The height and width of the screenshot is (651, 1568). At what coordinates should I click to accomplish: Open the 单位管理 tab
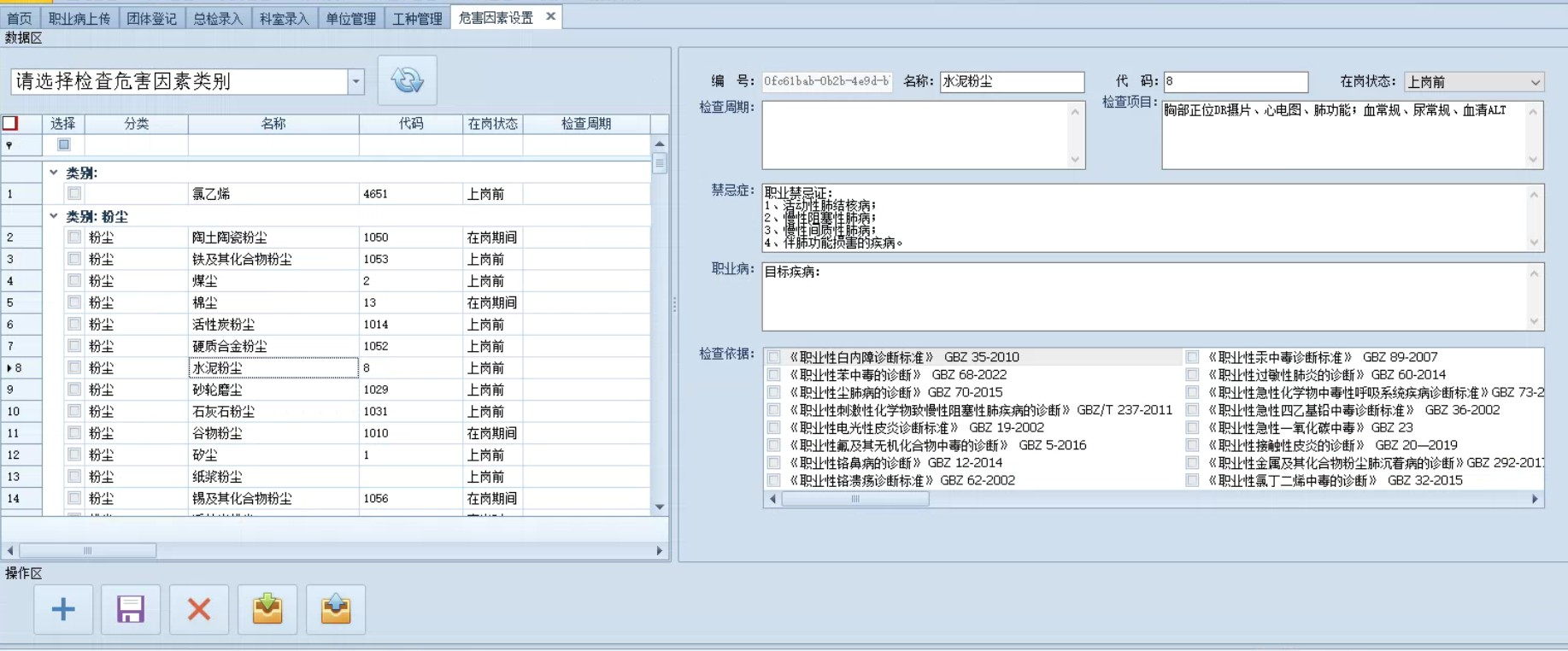click(350, 18)
